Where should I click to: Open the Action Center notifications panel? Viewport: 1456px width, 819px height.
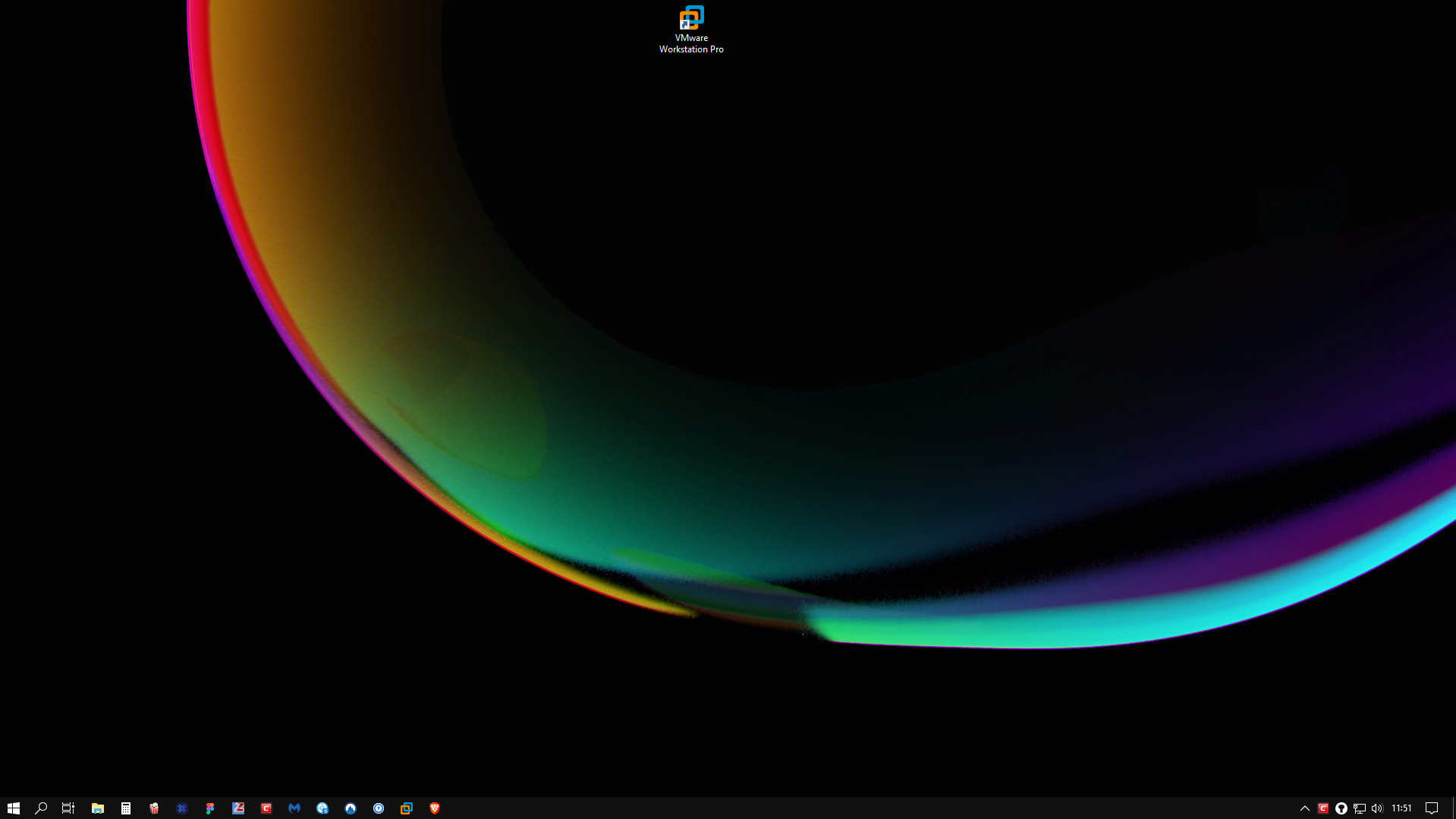[x=1432, y=808]
